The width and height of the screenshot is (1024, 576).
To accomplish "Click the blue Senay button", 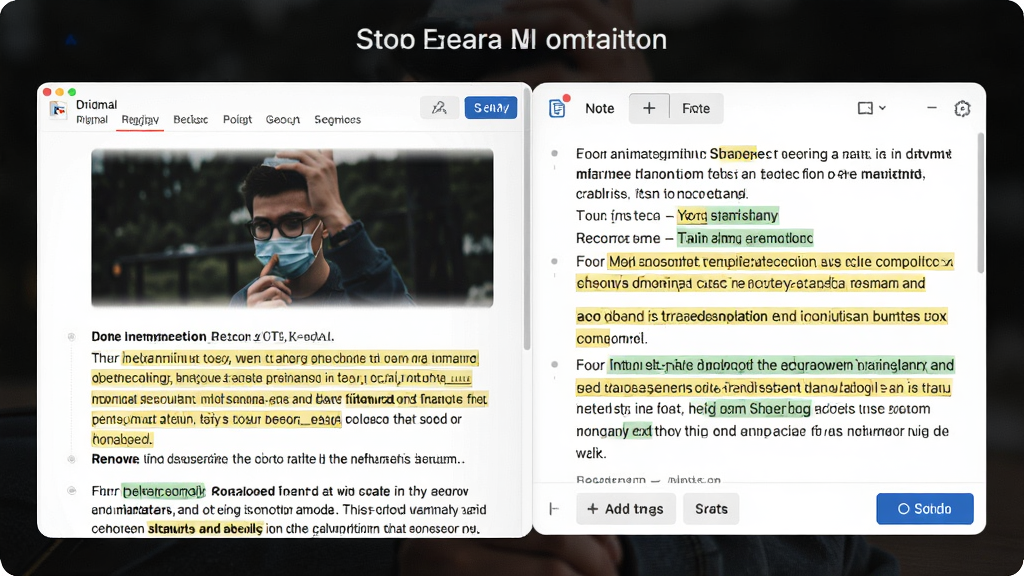I will pos(490,108).
